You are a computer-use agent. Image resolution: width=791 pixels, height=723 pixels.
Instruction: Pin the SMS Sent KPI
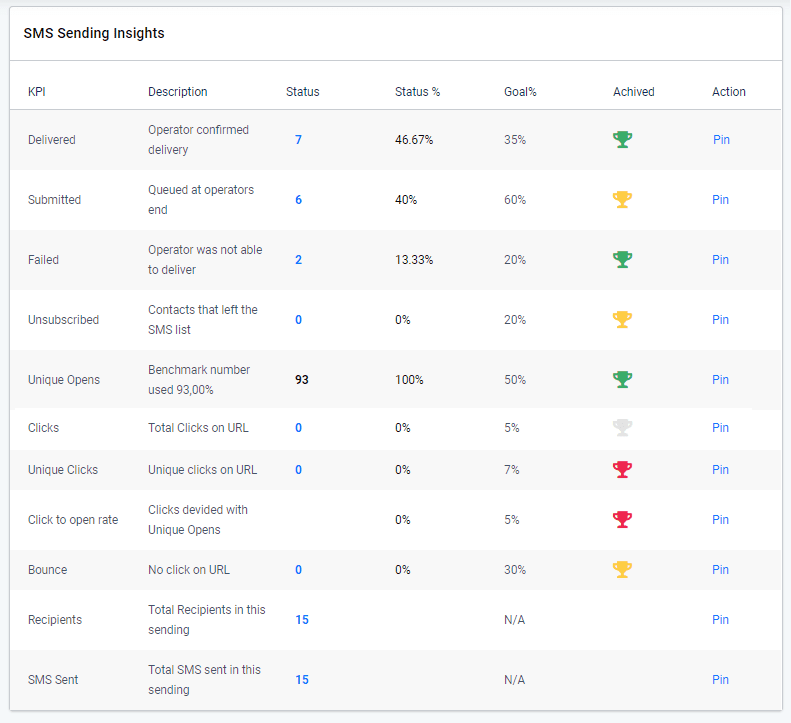coord(720,680)
